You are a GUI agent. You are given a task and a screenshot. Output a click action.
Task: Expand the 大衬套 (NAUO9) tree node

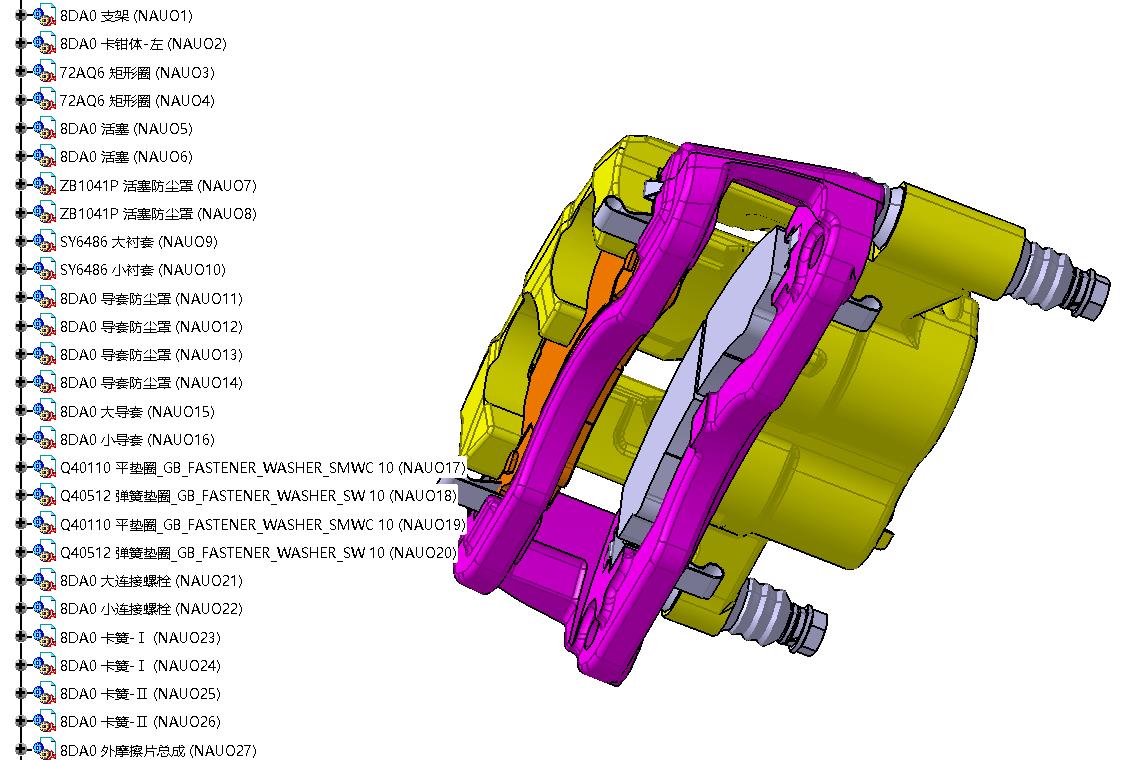[20, 242]
